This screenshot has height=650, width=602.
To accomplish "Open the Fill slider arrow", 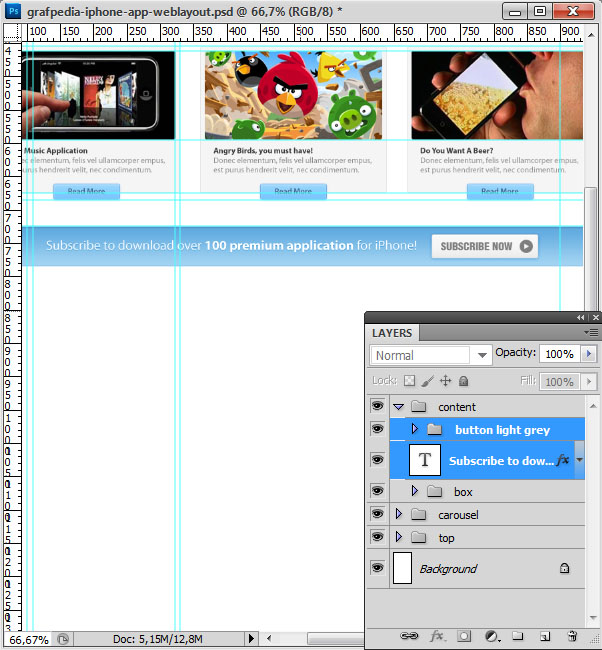I will point(589,381).
